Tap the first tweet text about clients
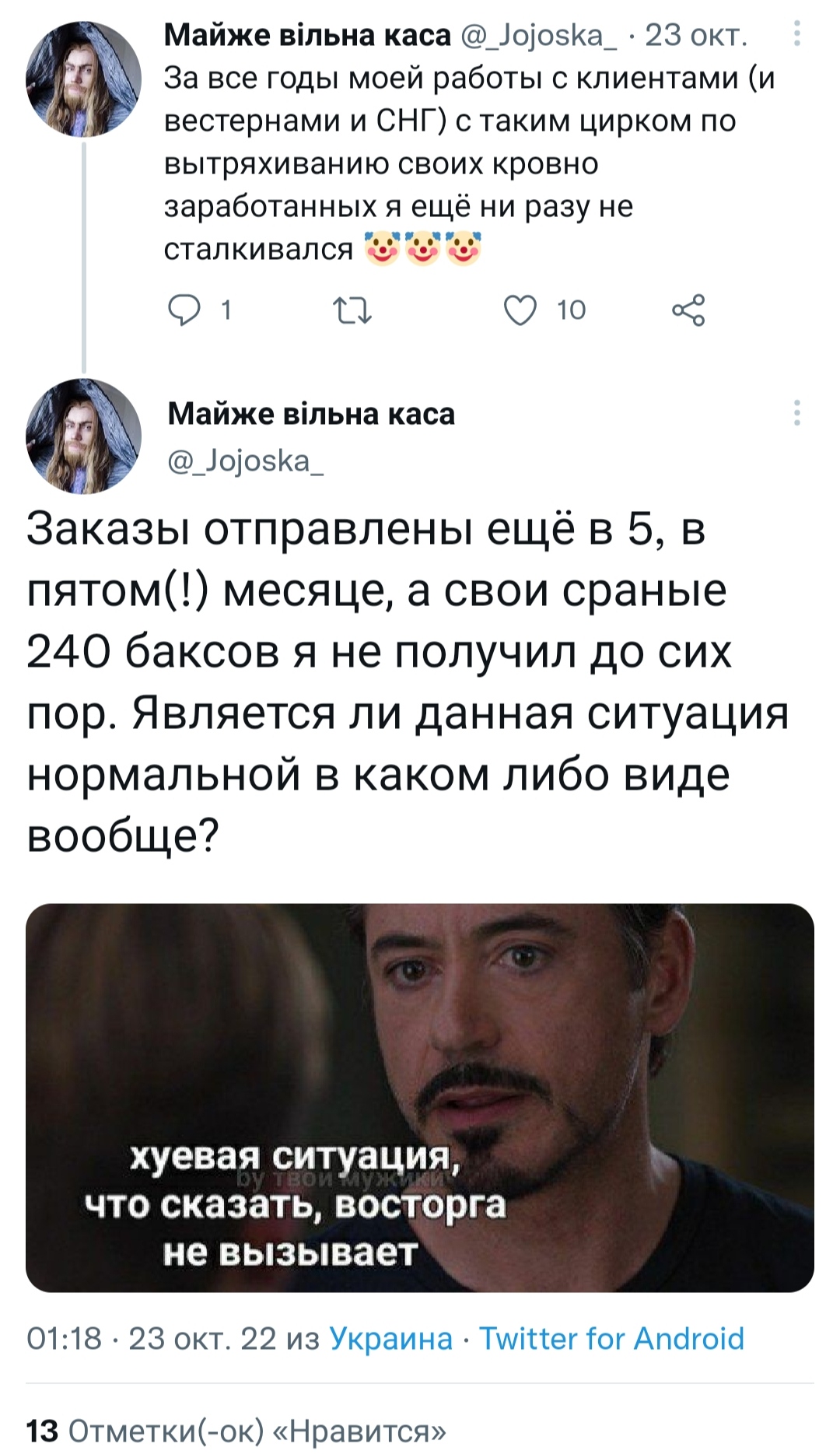 pyautogui.click(x=470, y=163)
